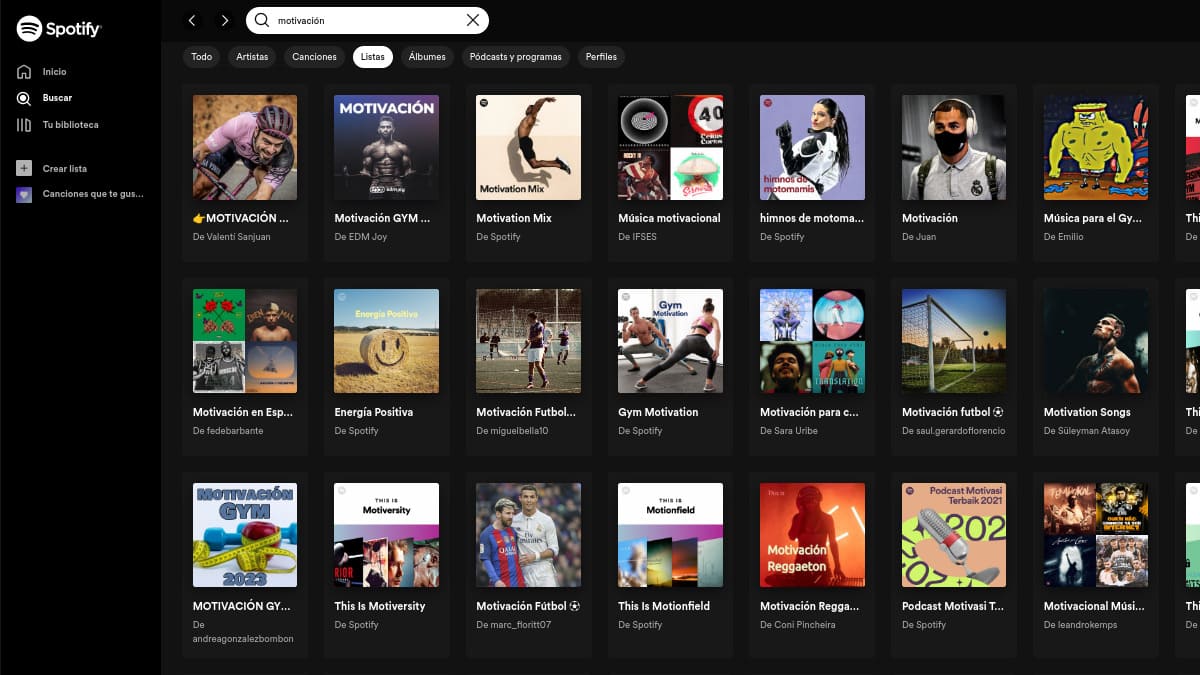Open Canciones que te gustan heart icon

click(23, 193)
